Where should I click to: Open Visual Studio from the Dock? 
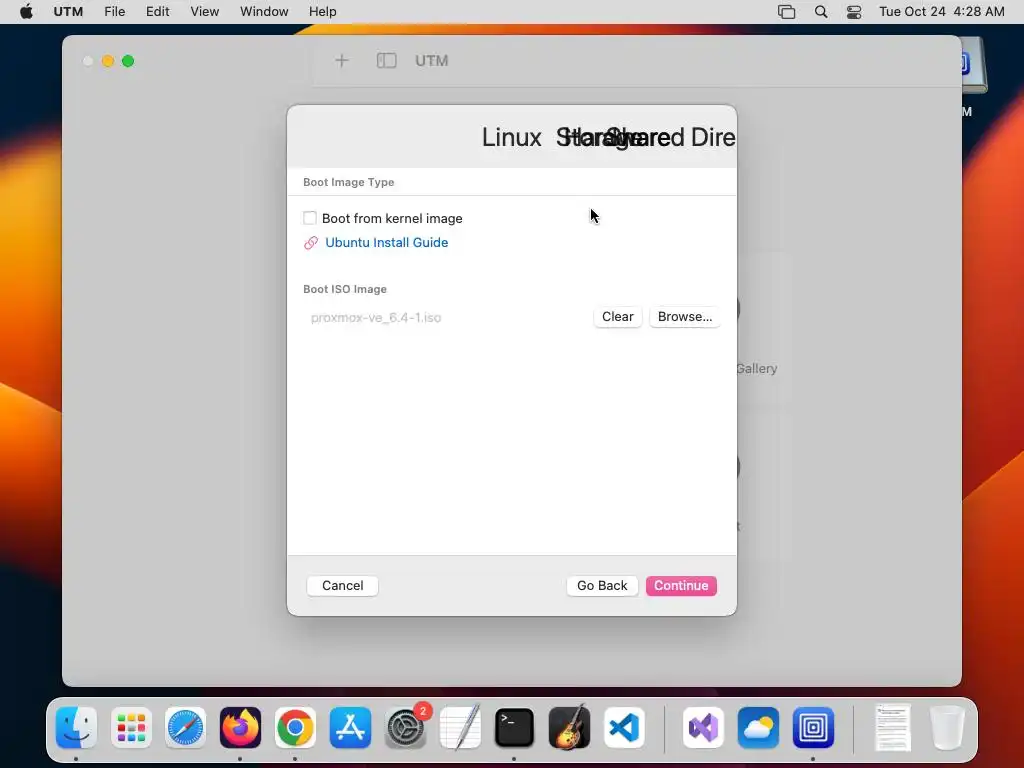(703, 728)
